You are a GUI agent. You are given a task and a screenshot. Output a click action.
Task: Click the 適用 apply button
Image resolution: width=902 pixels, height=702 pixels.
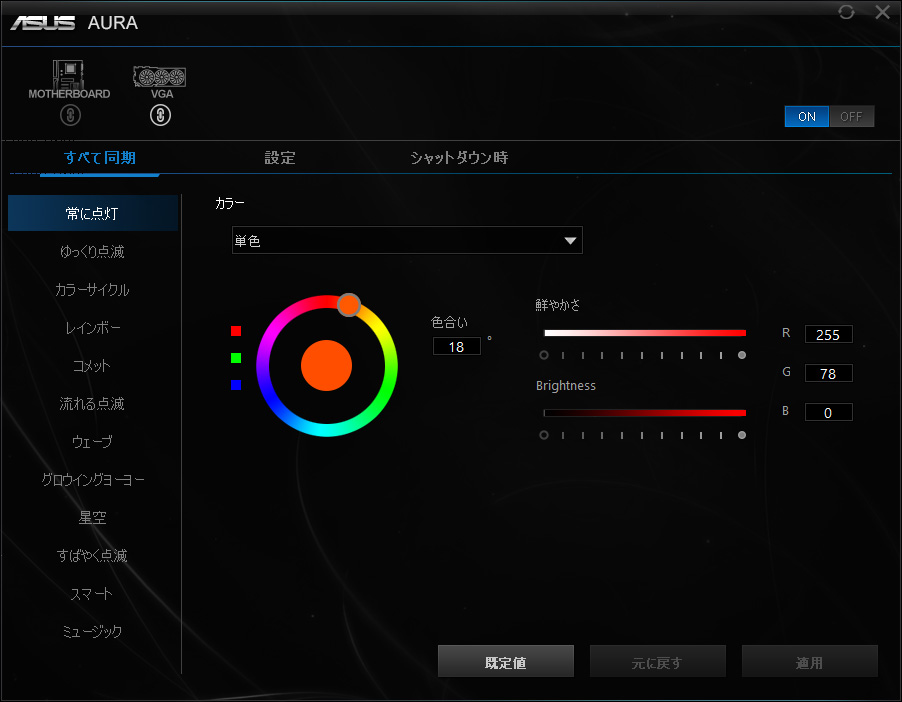tap(809, 662)
